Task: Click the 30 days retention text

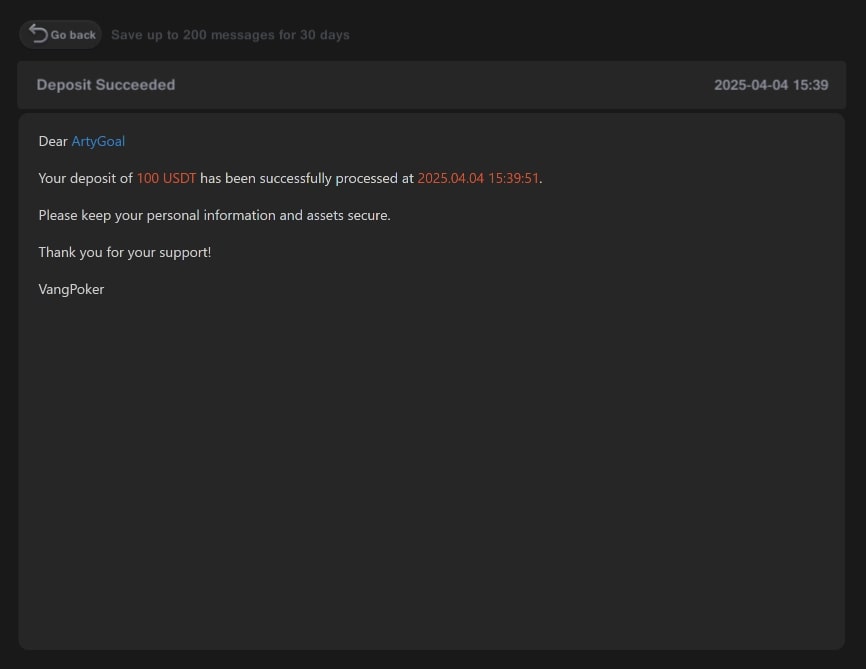Action: 325,35
